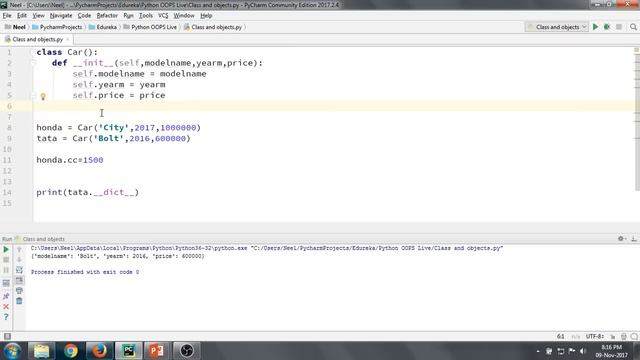
Task: Click down the stack trace arrow
Action: click(x=19, y=260)
